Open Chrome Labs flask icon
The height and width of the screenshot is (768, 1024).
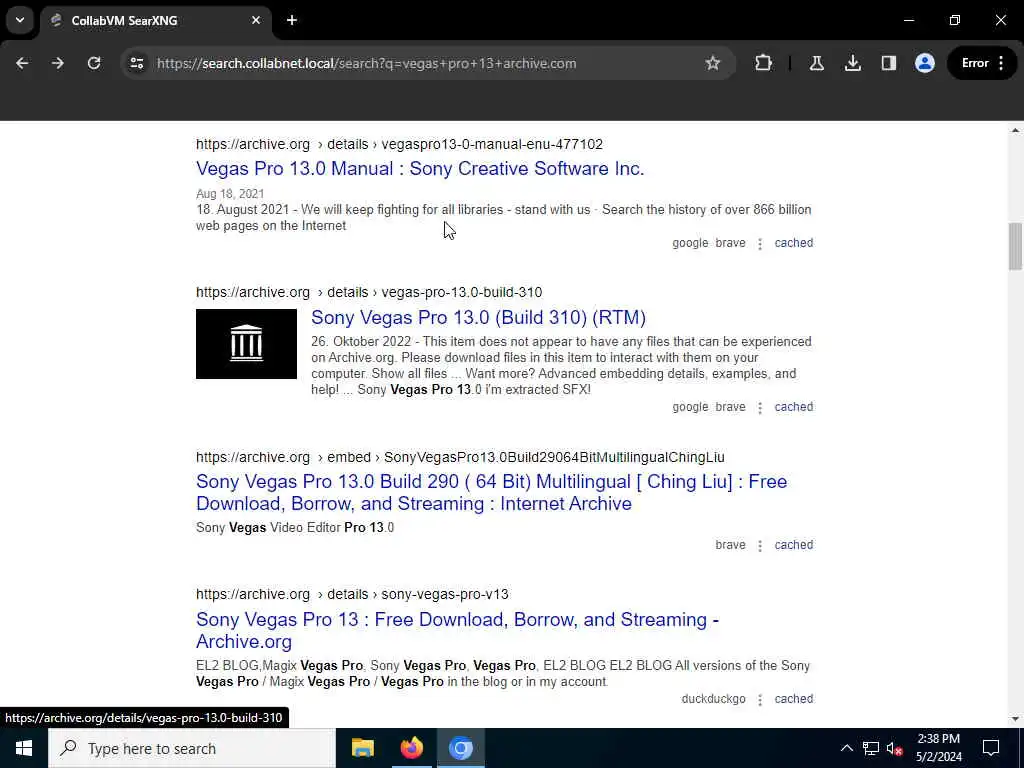816,63
